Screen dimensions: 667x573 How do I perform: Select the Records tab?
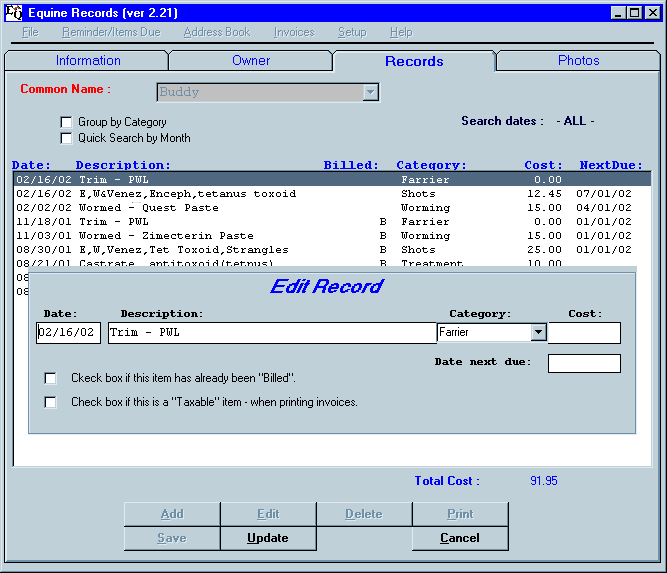[x=414, y=61]
